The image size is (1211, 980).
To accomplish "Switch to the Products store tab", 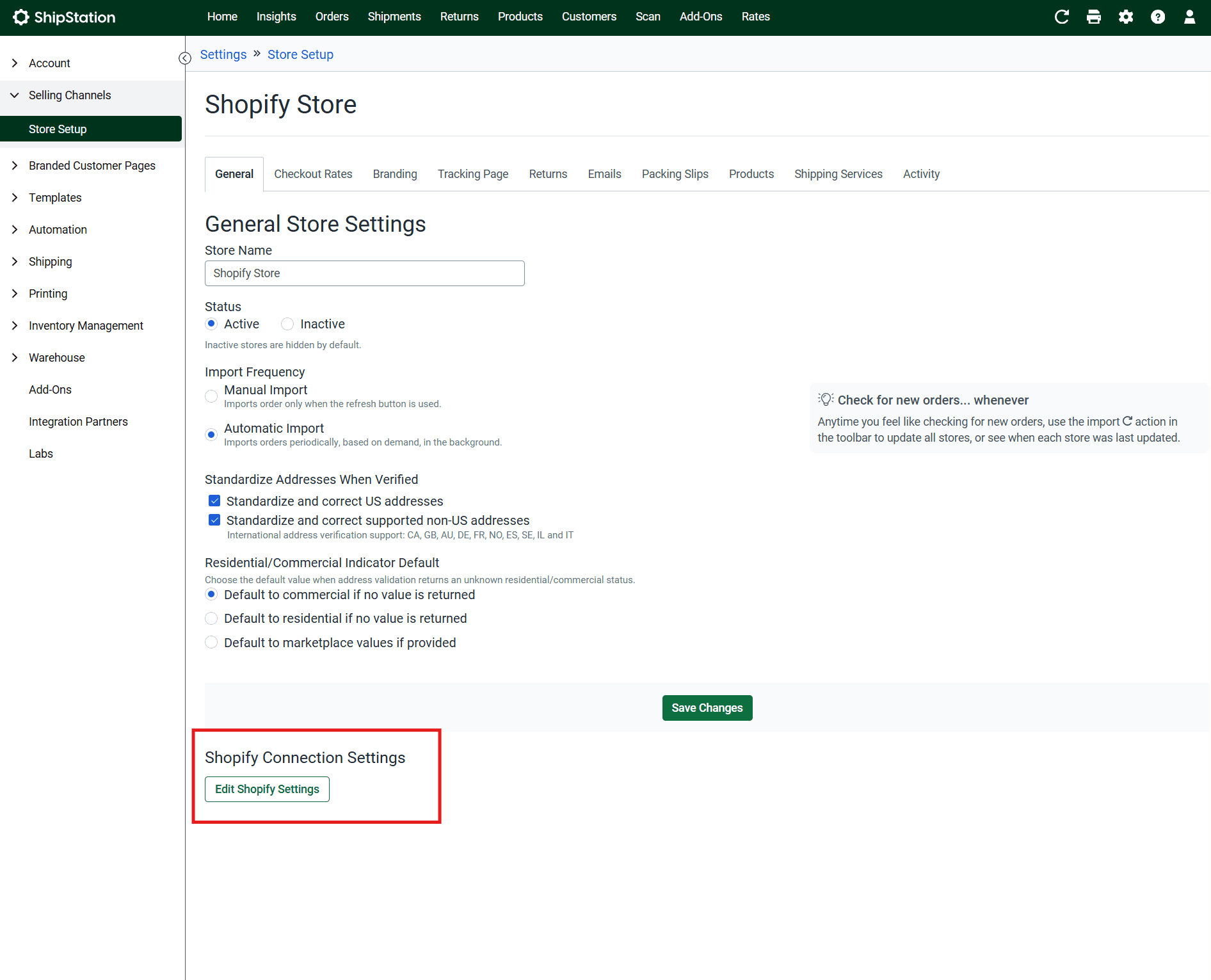I will (751, 174).
